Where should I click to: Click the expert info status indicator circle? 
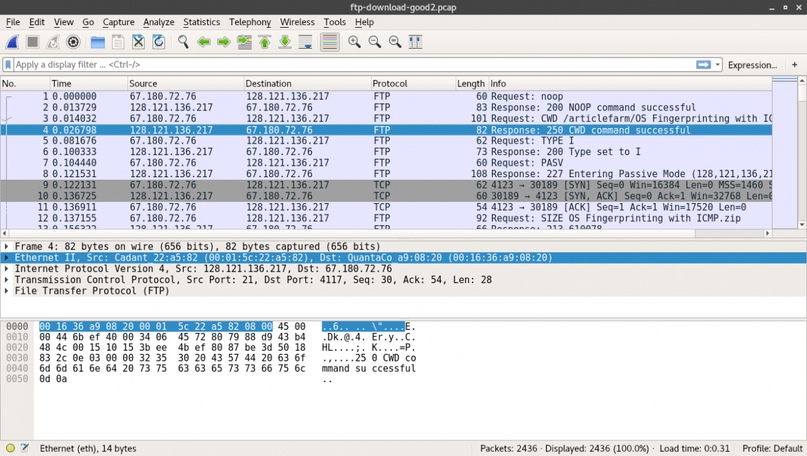(11, 449)
